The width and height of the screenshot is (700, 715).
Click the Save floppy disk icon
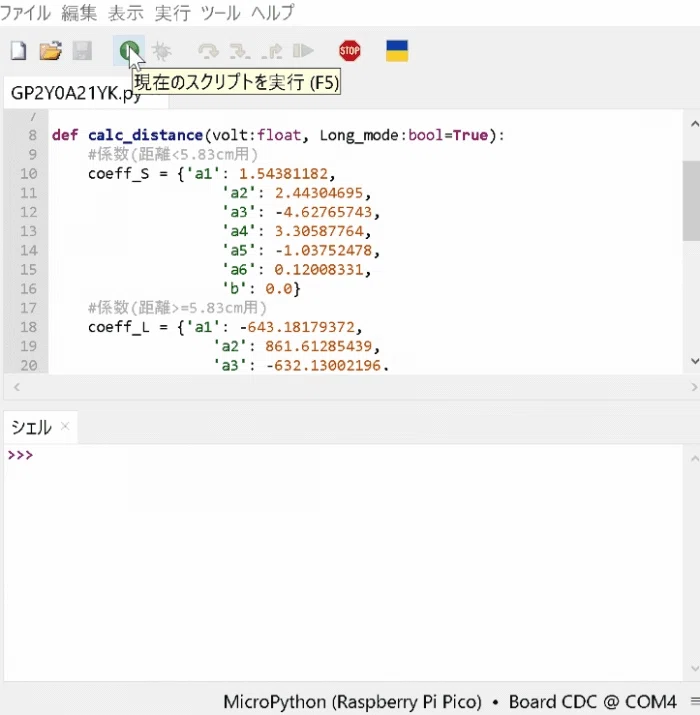(83, 51)
